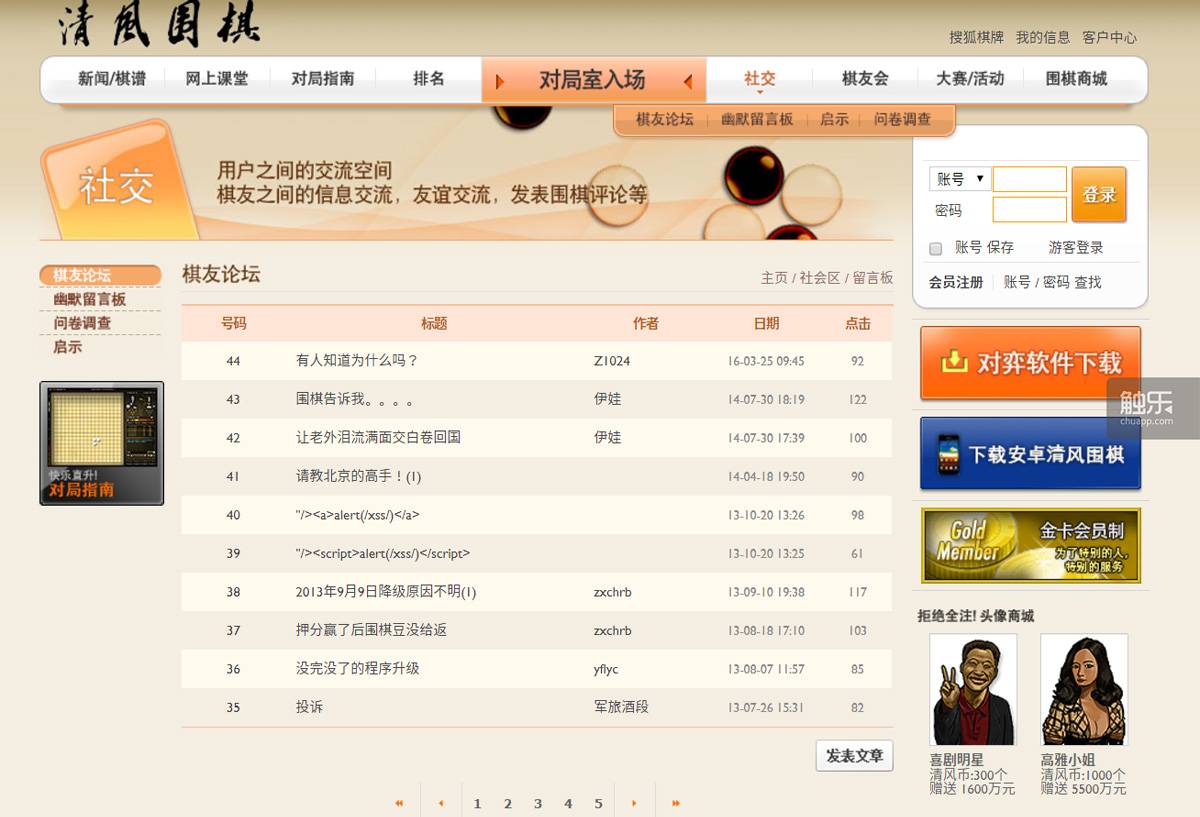Select the 喜剧明星 avatar picture
This screenshot has width=1200, height=817.
(973, 689)
